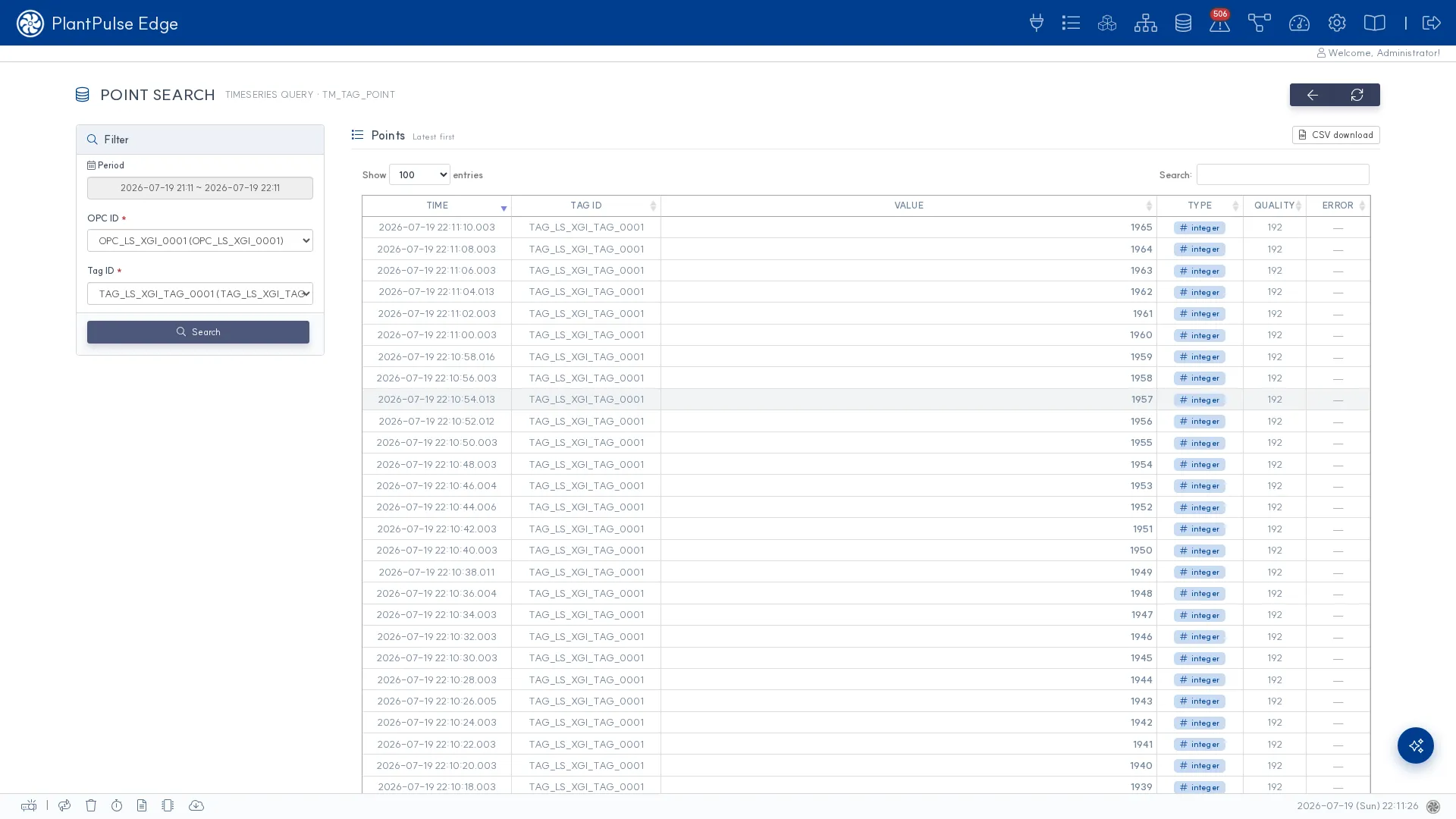The width and height of the screenshot is (1456, 819).
Task: Click the trash bin footer icon
Action: 91,805
